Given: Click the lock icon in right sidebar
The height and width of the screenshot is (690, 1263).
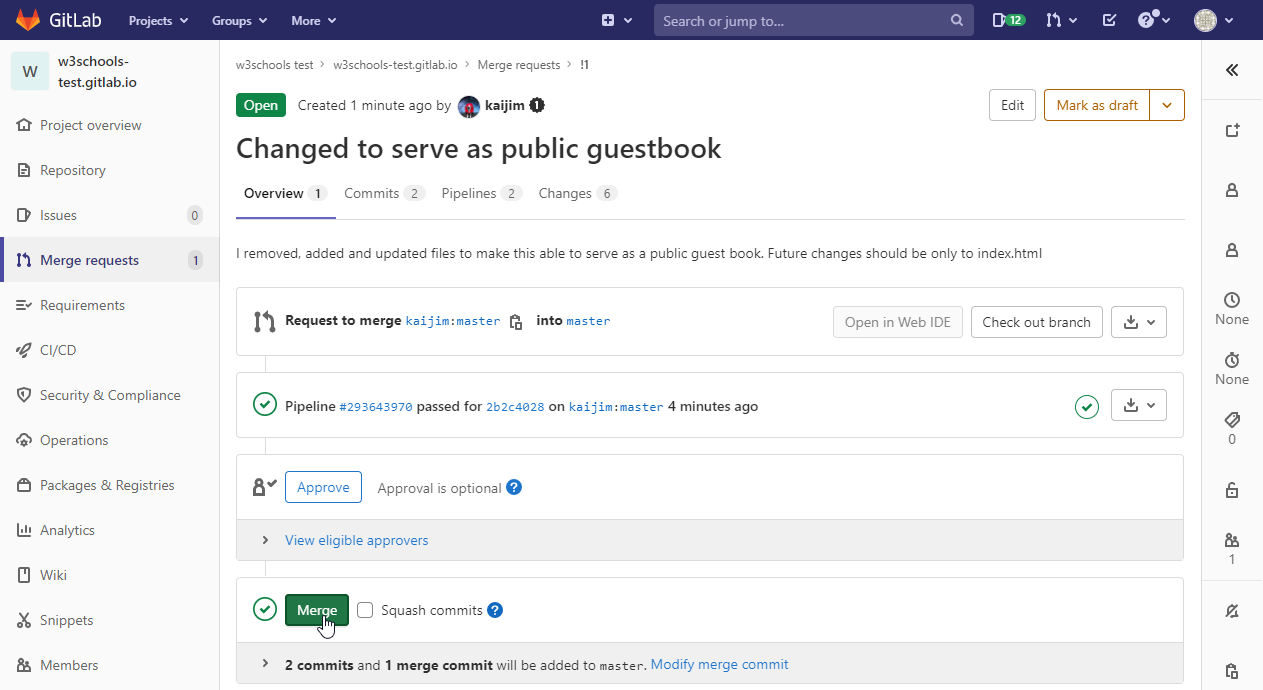Looking at the screenshot, I should point(1232,490).
